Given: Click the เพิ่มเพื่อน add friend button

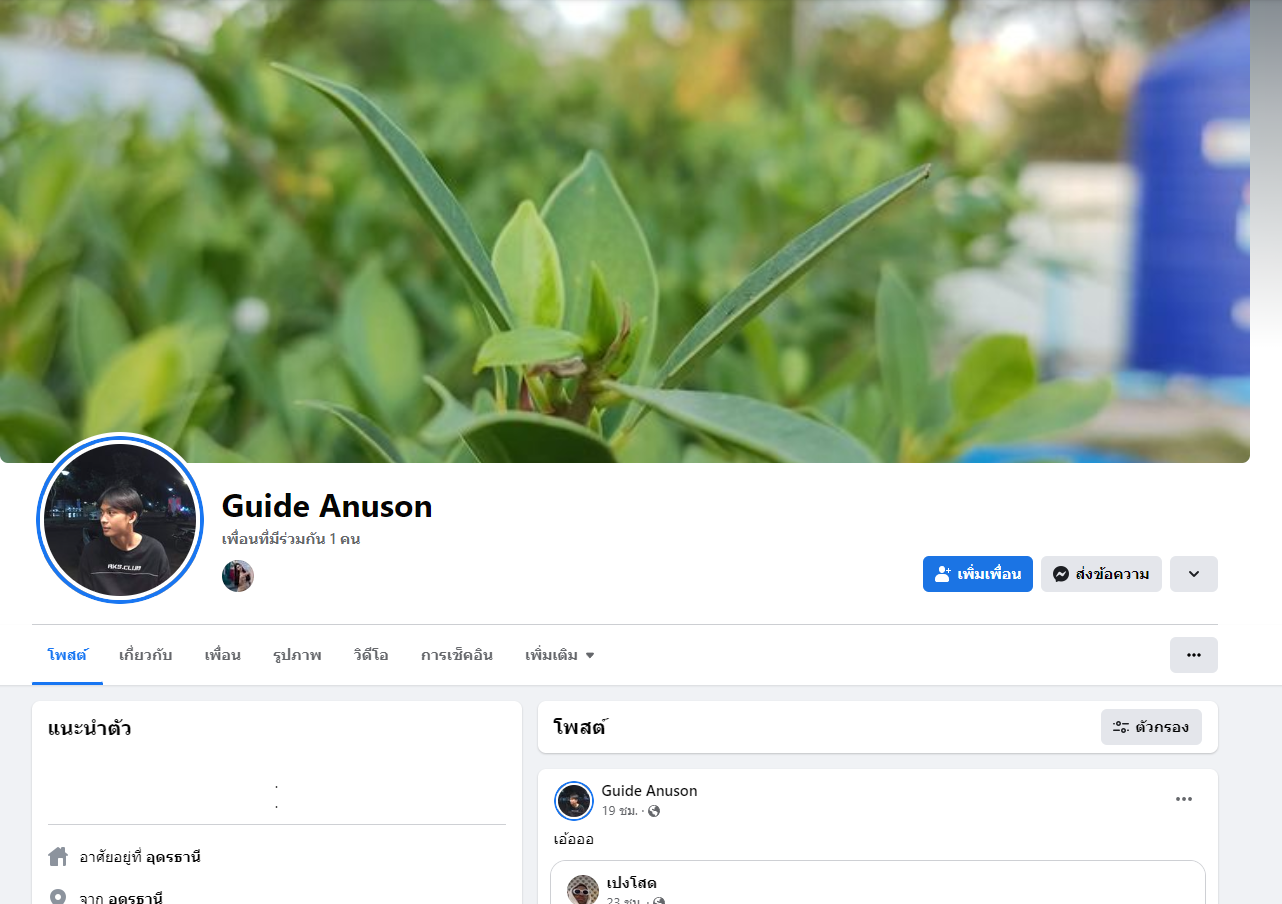Looking at the screenshot, I should tap(977, 574).
